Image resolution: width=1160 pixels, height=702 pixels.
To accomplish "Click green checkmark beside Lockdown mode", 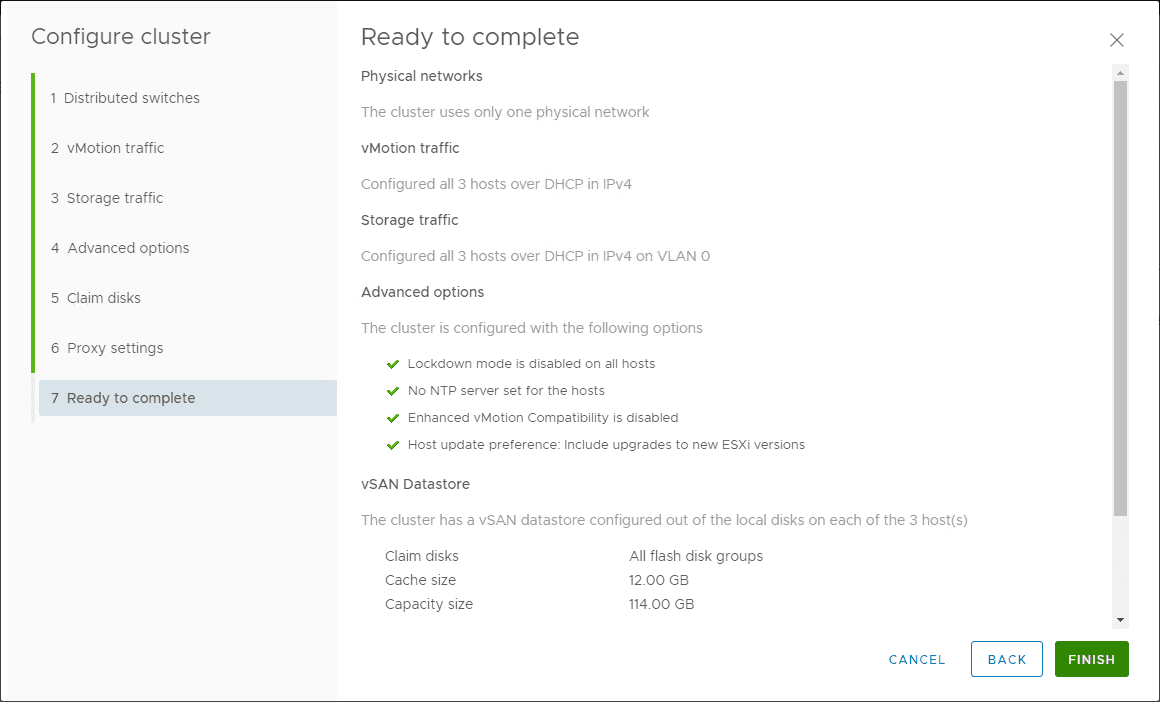I will pos(393,364).
